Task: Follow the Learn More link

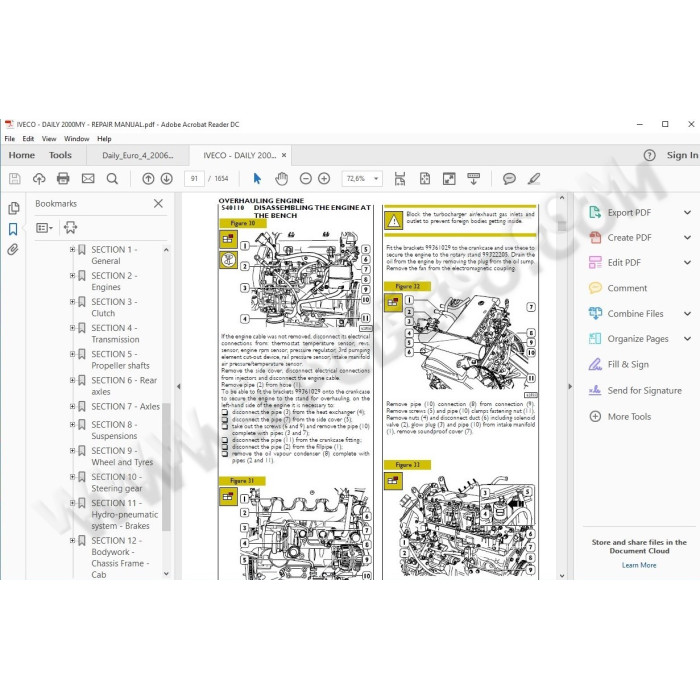Action: click(639, 565)
